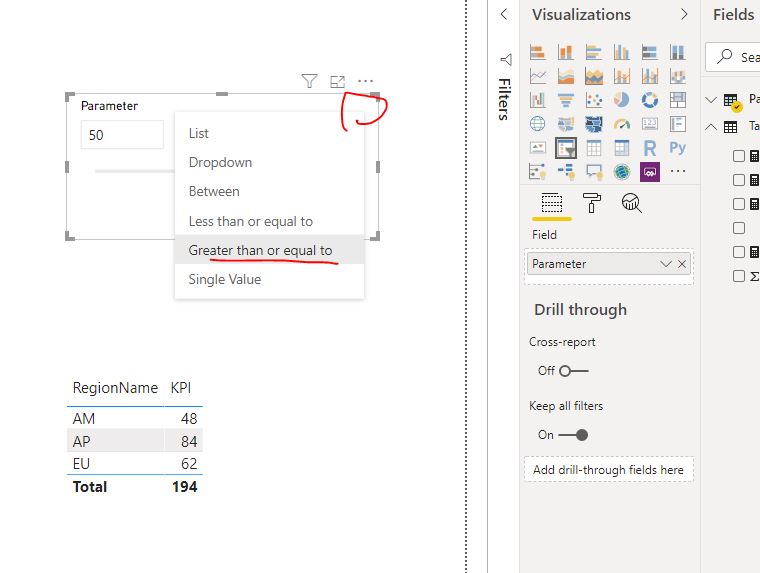Screen dimensions: 760x573
Task: Select the Pie chart visual
Action: (x=621, y=100)
